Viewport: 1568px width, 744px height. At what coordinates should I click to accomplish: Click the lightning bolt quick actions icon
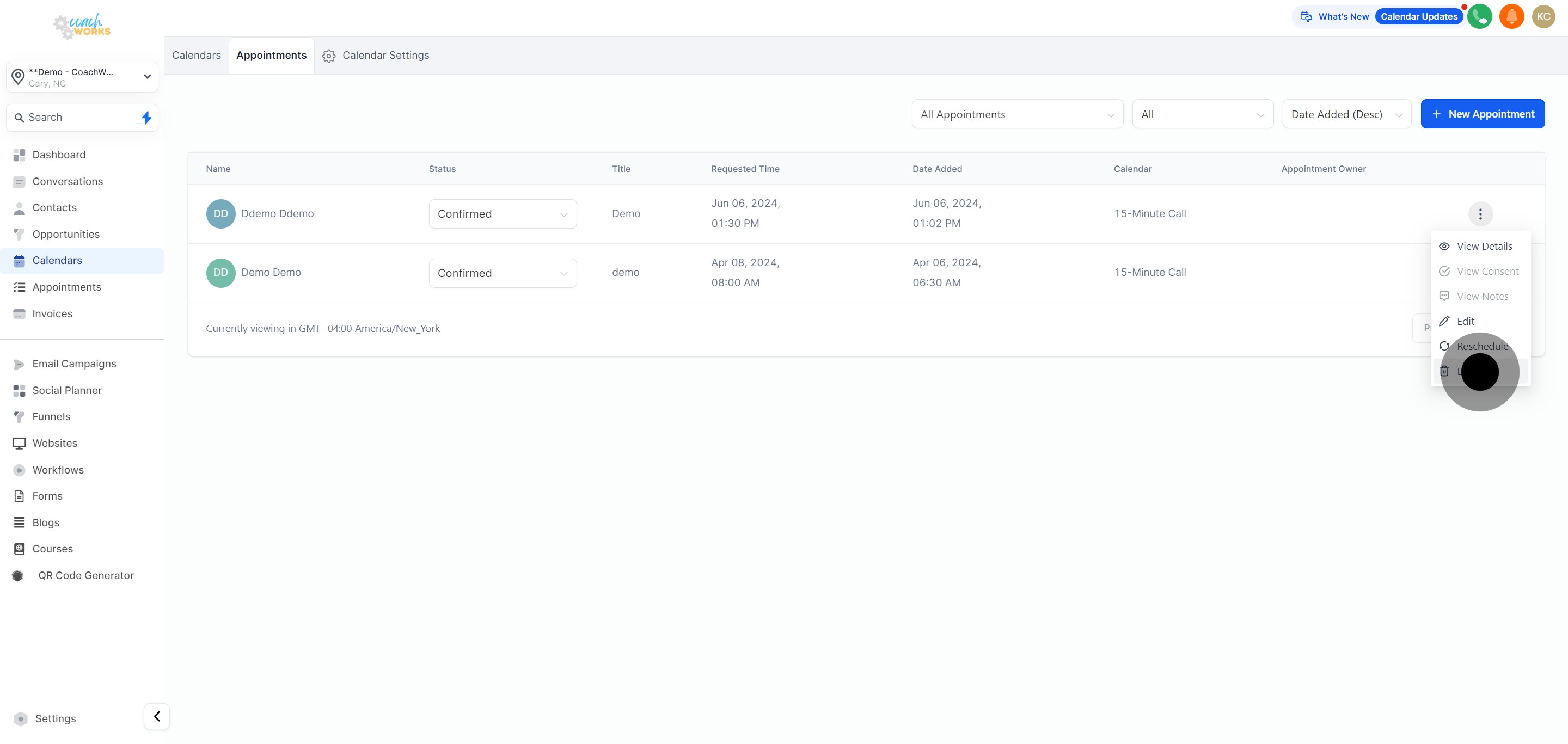coord(146,118)
